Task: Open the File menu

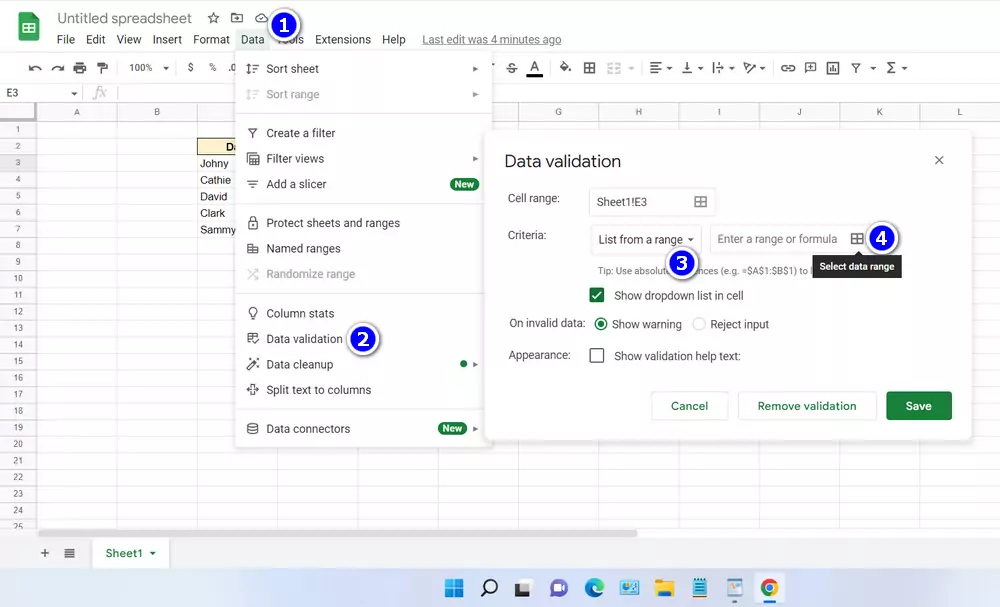Action: click(x=66, y=40)
